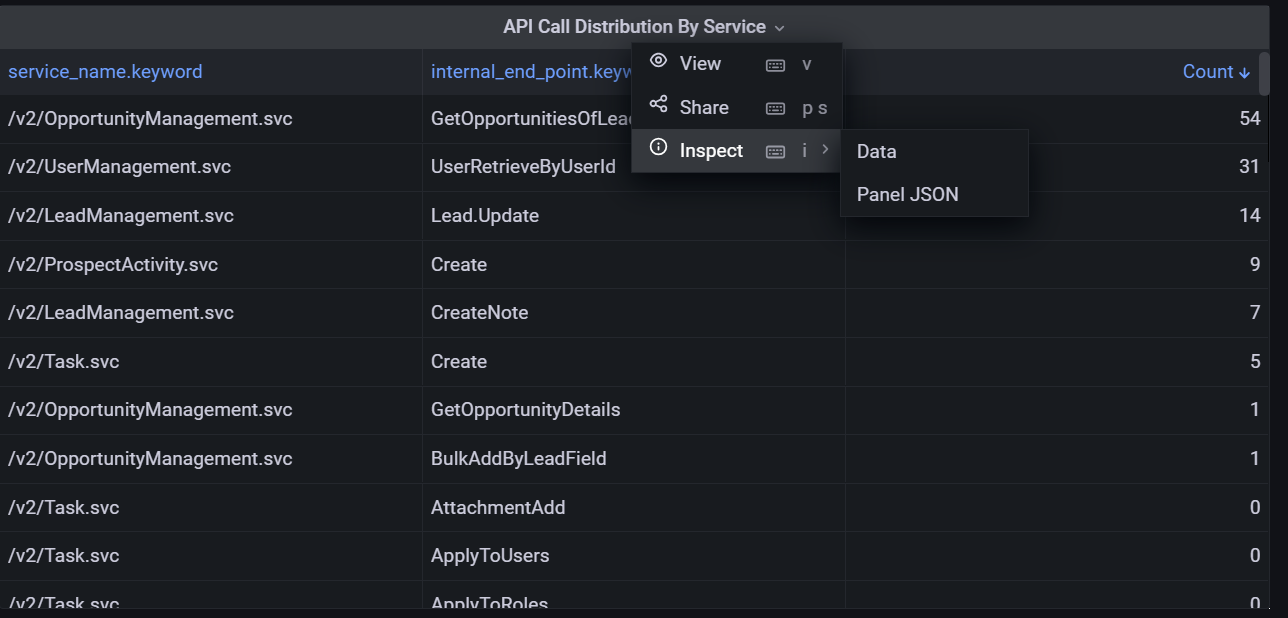Screen dimensions: 1288x618
Task: Click the table's vertical scrollbar
Action: pos(1264,74)
